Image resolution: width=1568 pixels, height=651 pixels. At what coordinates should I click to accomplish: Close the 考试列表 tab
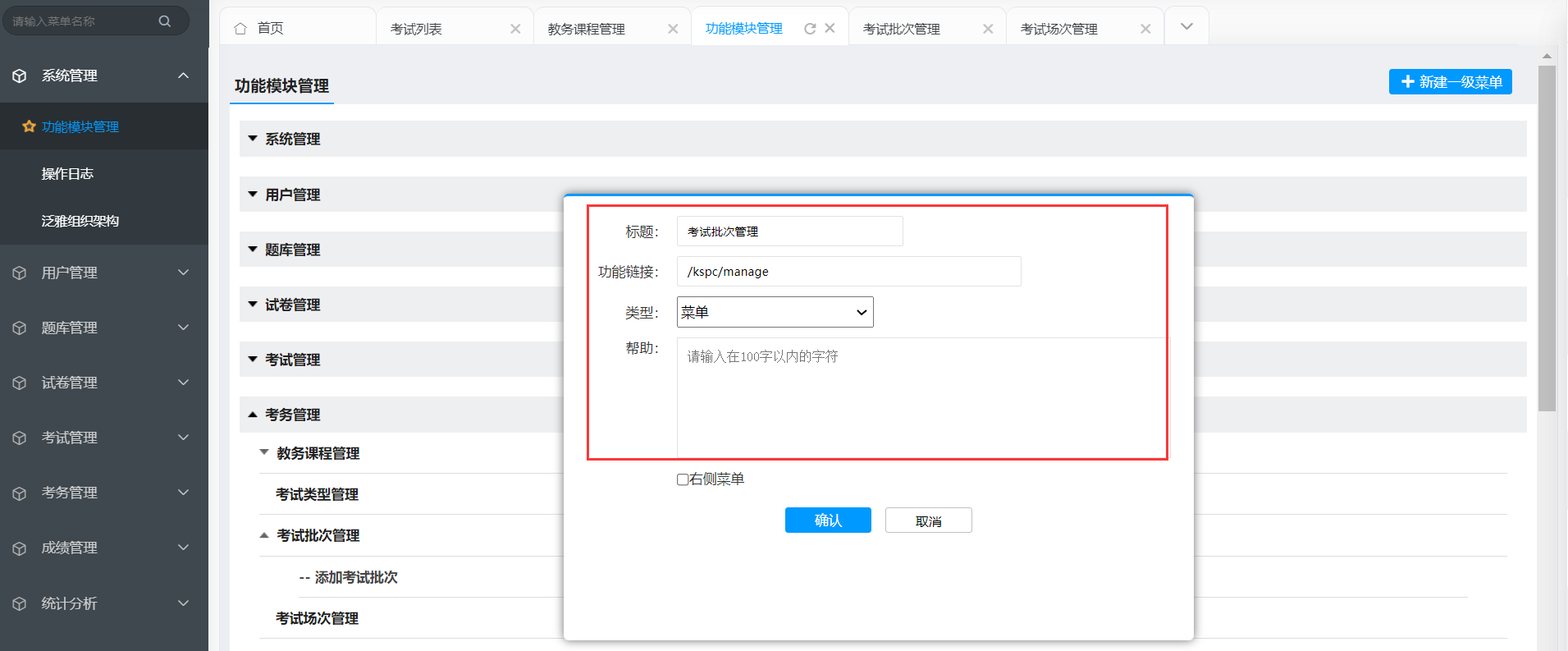(x=515, y=29)
